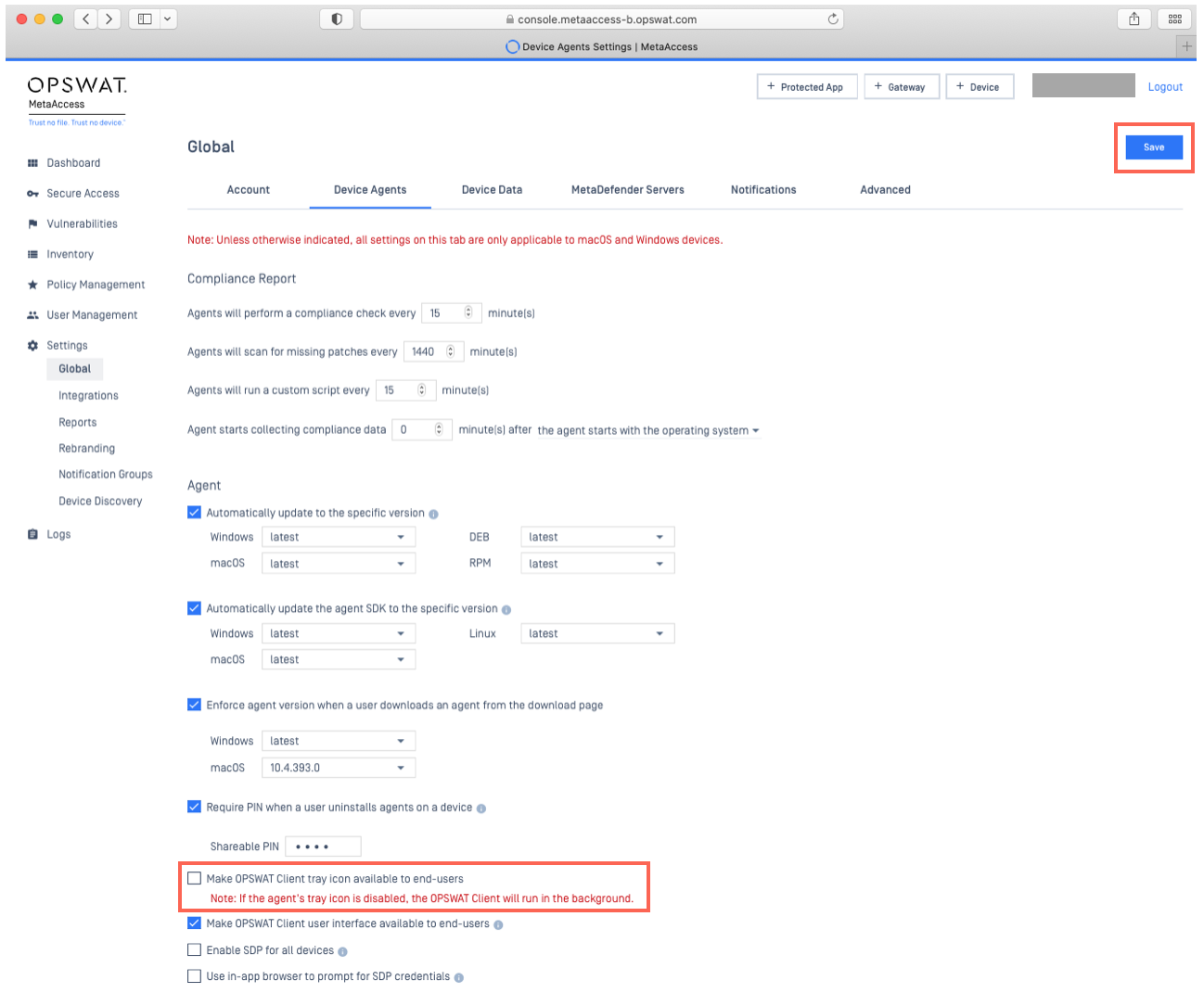Viewport: 1204px width, 993px height.
Task: Switch to the Device Data tab
Action: (492, 190)
